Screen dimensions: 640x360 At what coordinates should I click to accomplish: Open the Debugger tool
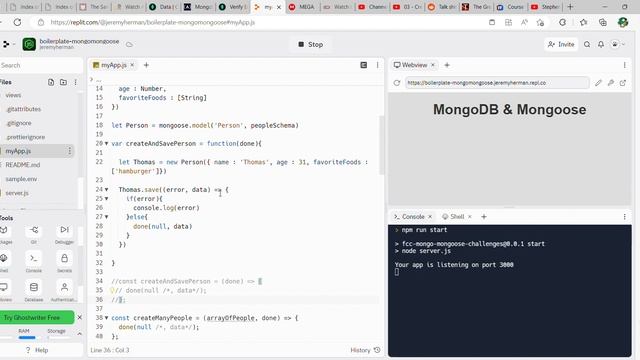coord(64,234)
